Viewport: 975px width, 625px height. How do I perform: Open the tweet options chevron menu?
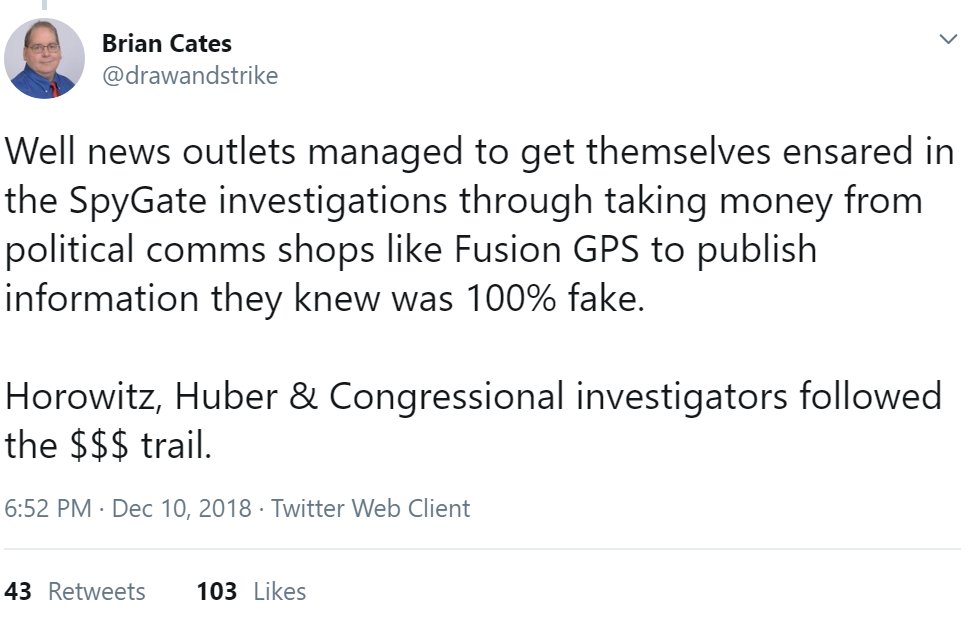pos(946,40)
